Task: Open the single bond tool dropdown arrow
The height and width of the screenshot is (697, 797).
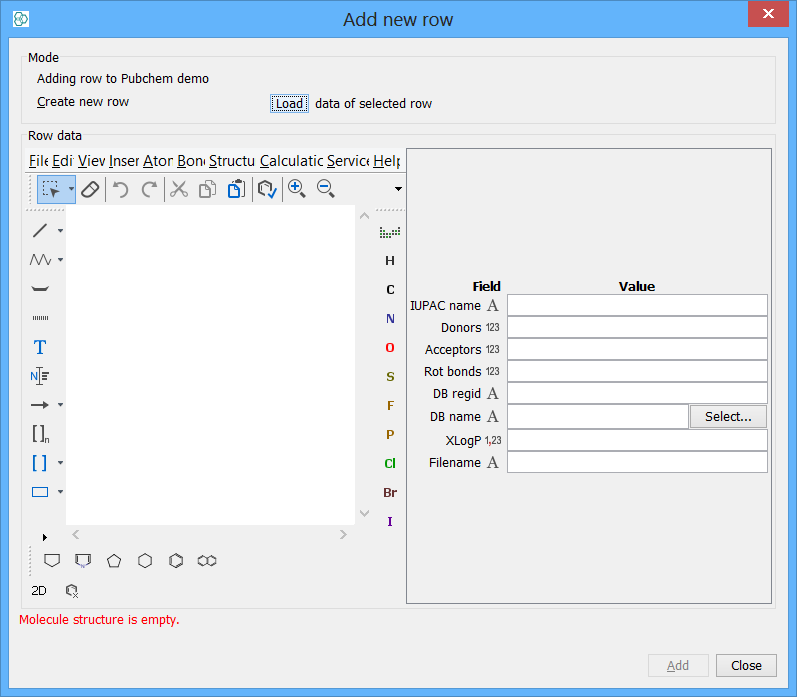Action: 60,231
